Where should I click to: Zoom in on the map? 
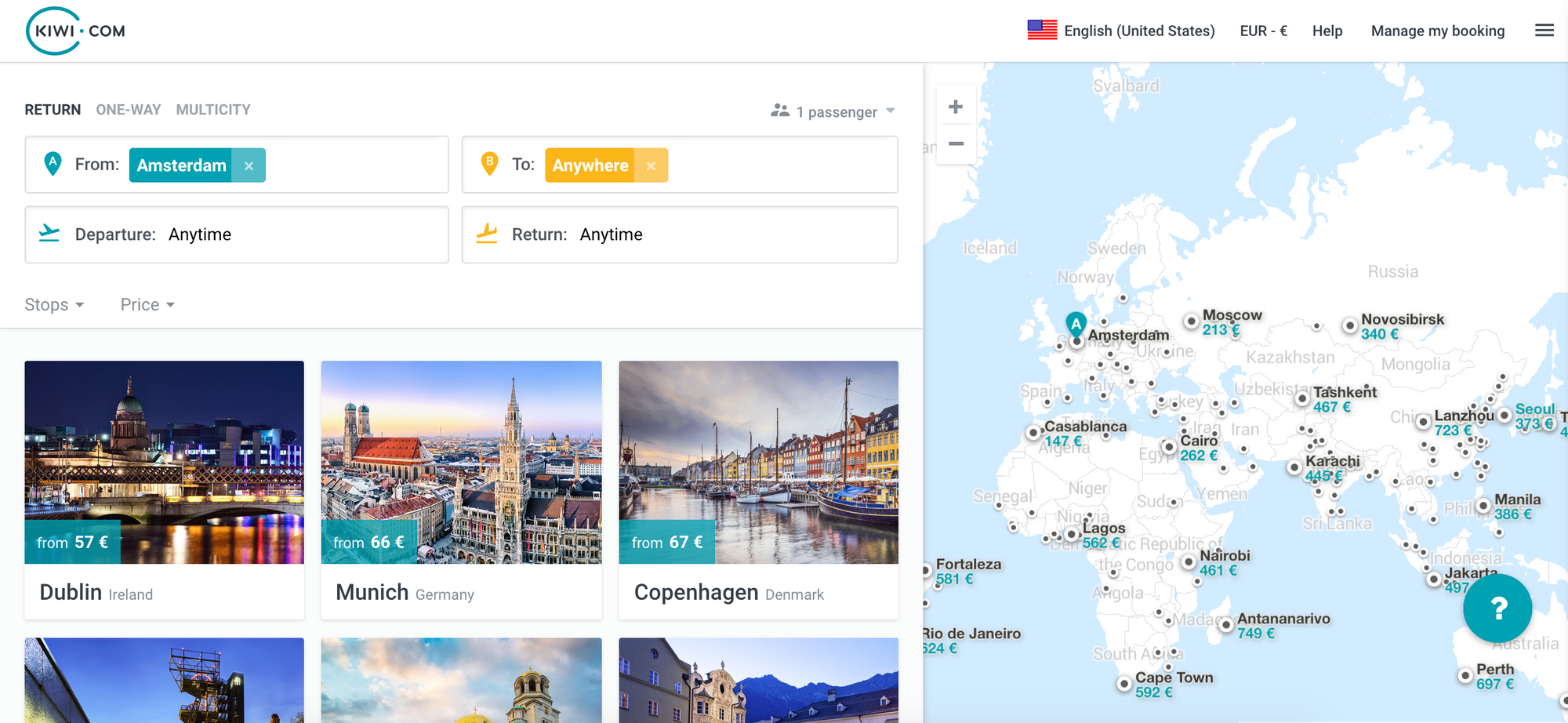coord(956,107)
